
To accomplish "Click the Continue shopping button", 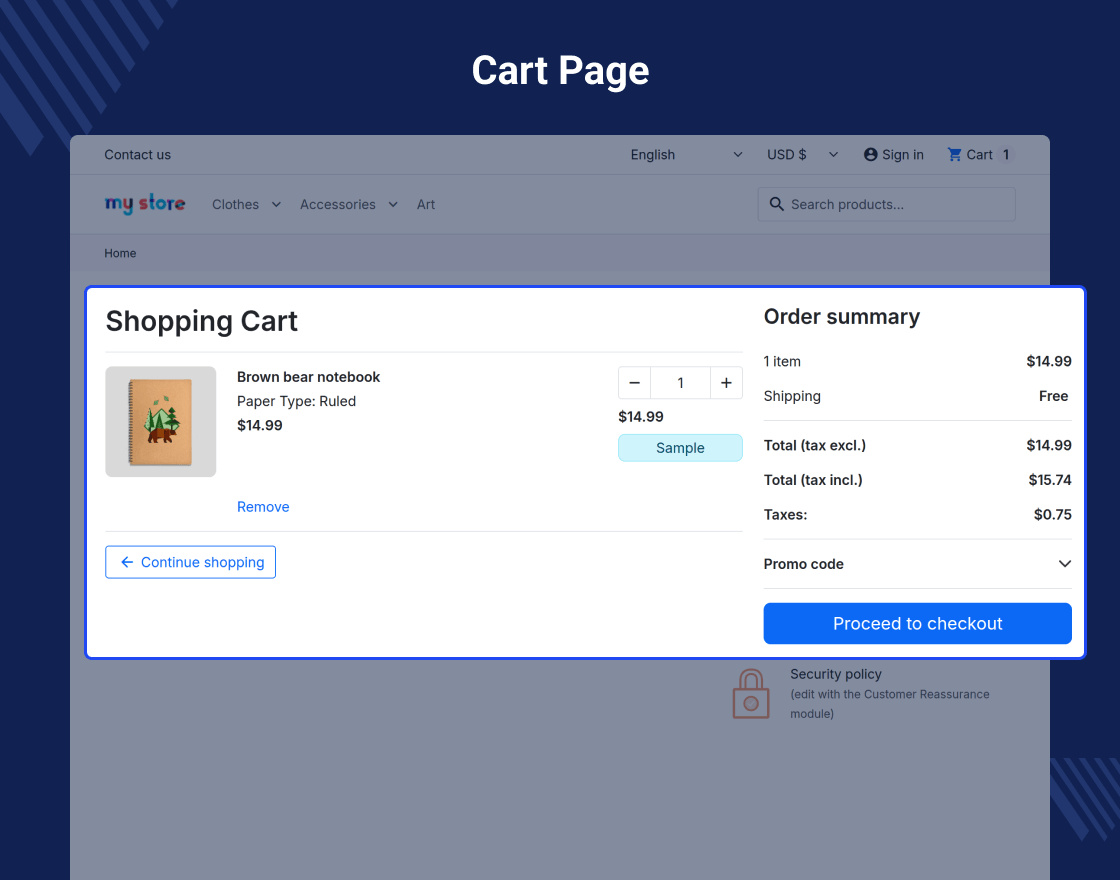I will 191,562.
